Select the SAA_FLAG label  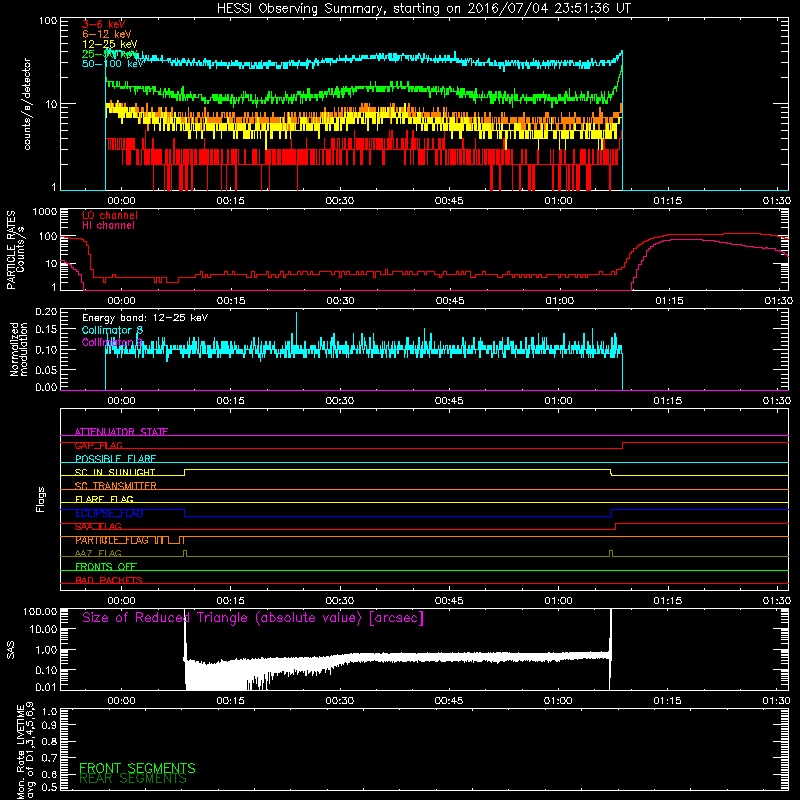tap(98, 526)
